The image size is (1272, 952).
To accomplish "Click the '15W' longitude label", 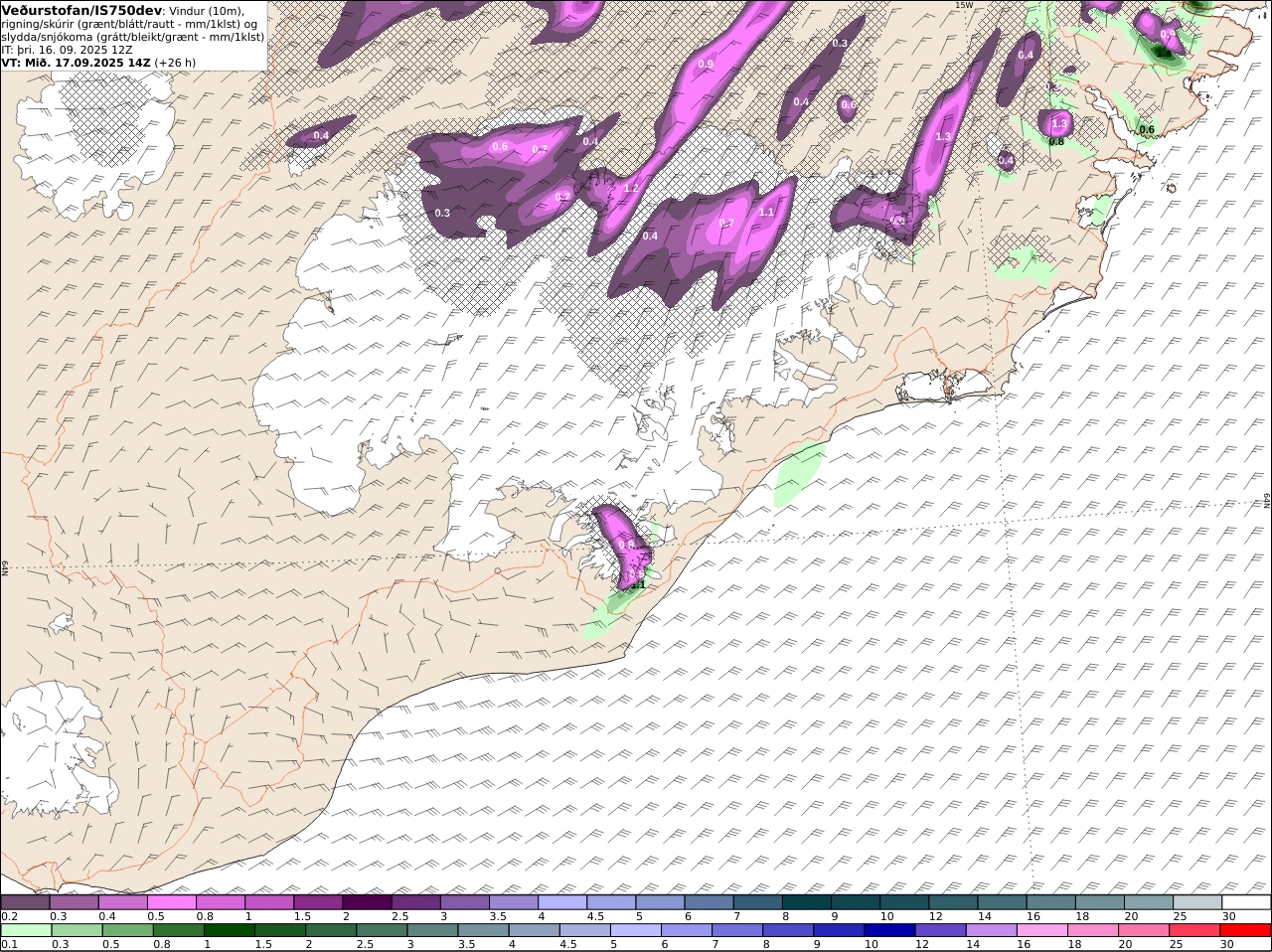I will [963, 6].
